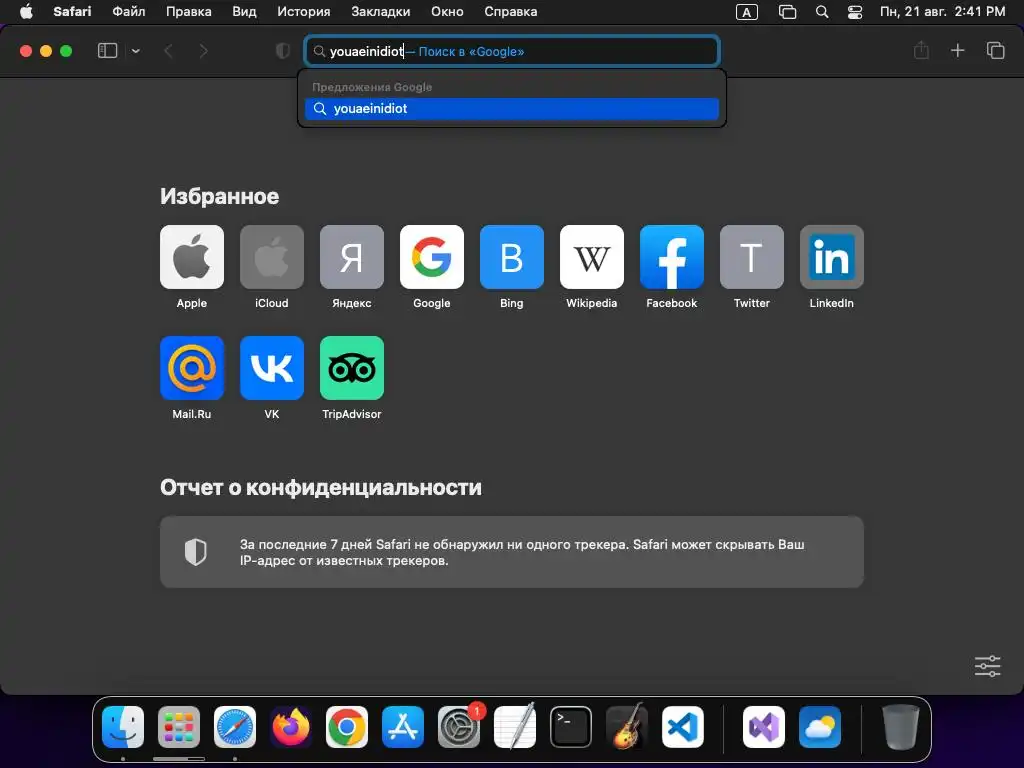Open the Mail.Ru favorite tile
Image resolution: width=1024 pixels, height=768 pixels.
191,368
